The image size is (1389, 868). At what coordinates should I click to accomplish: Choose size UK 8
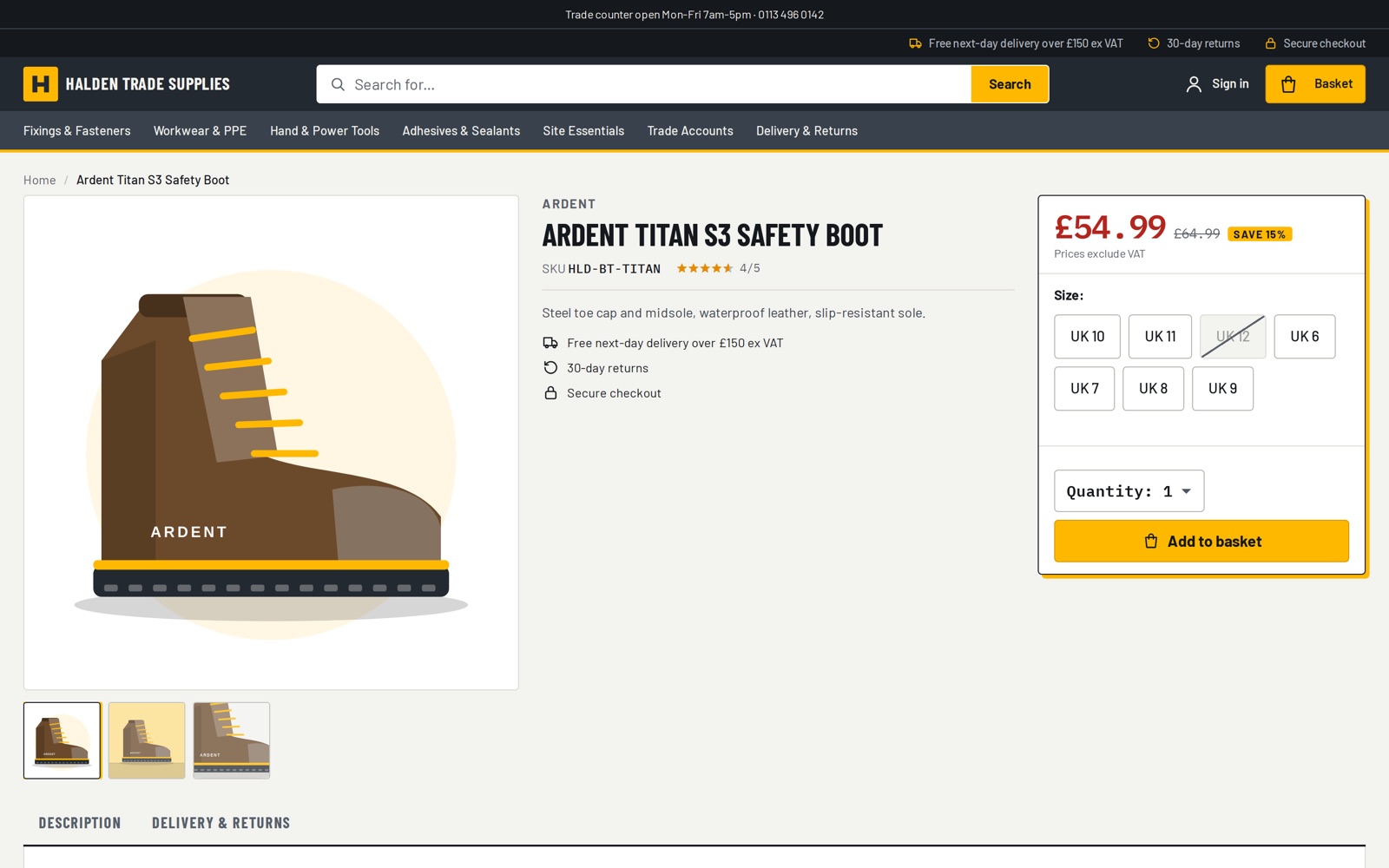pos(1153,389)
